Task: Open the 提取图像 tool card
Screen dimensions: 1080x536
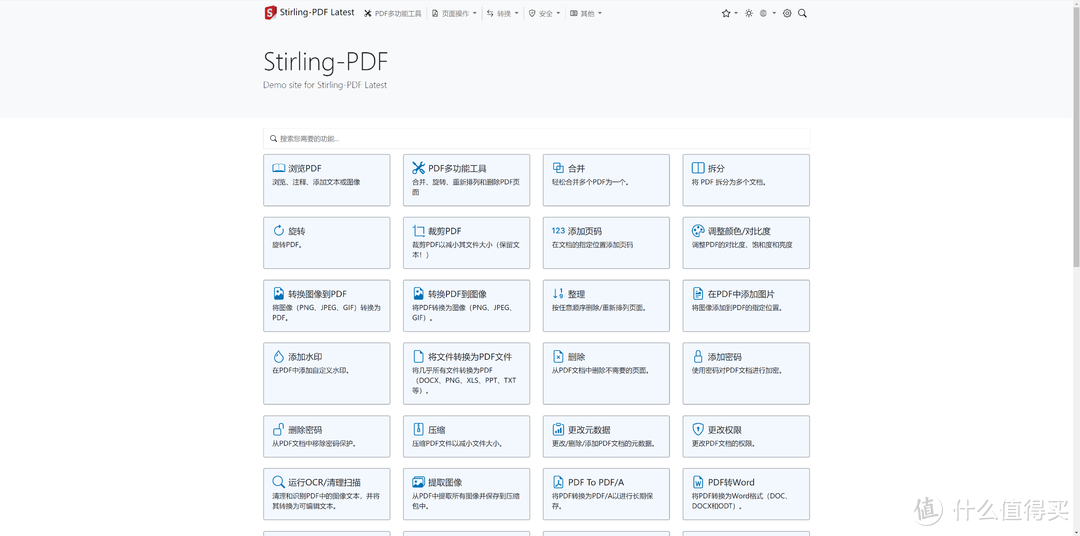Action: coord(466,494)
